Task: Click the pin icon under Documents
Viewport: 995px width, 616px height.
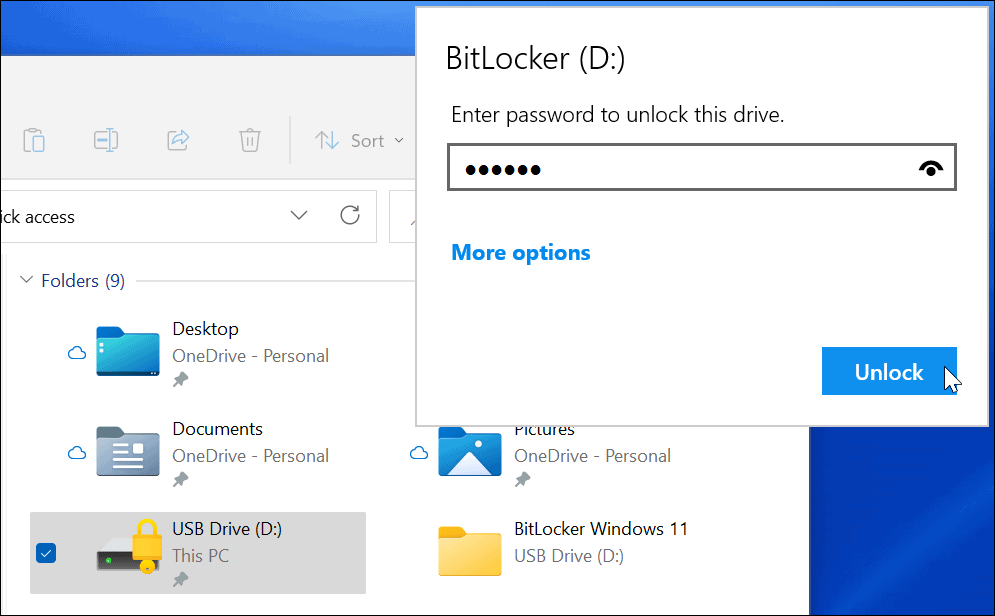Action: click(182, 481)
